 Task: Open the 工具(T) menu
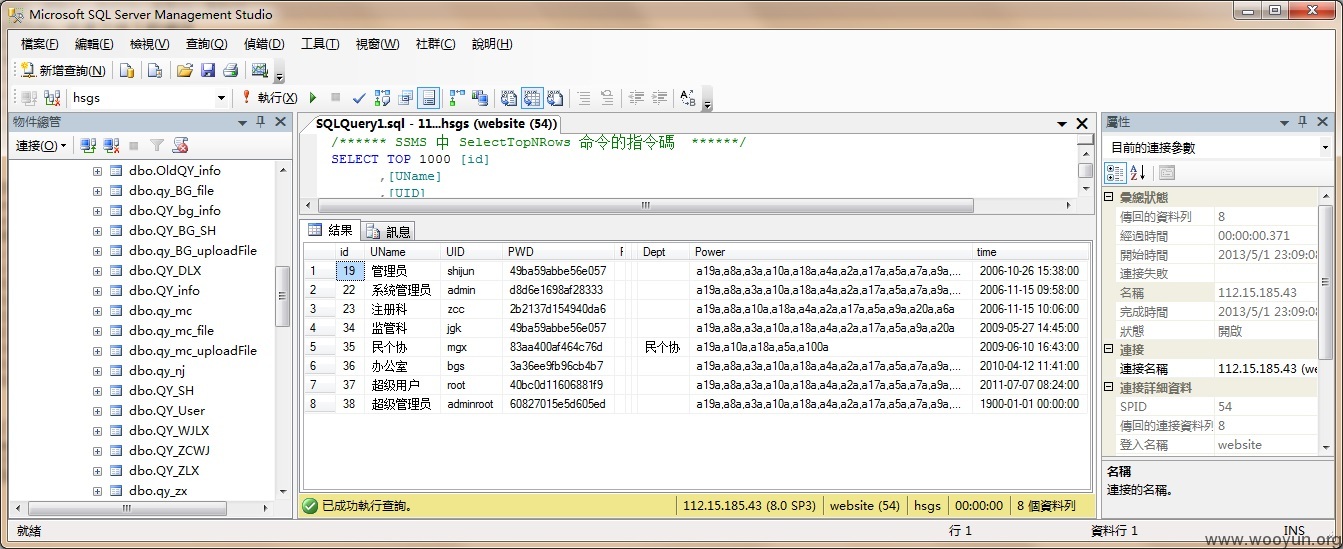click(x=320, y=44)
